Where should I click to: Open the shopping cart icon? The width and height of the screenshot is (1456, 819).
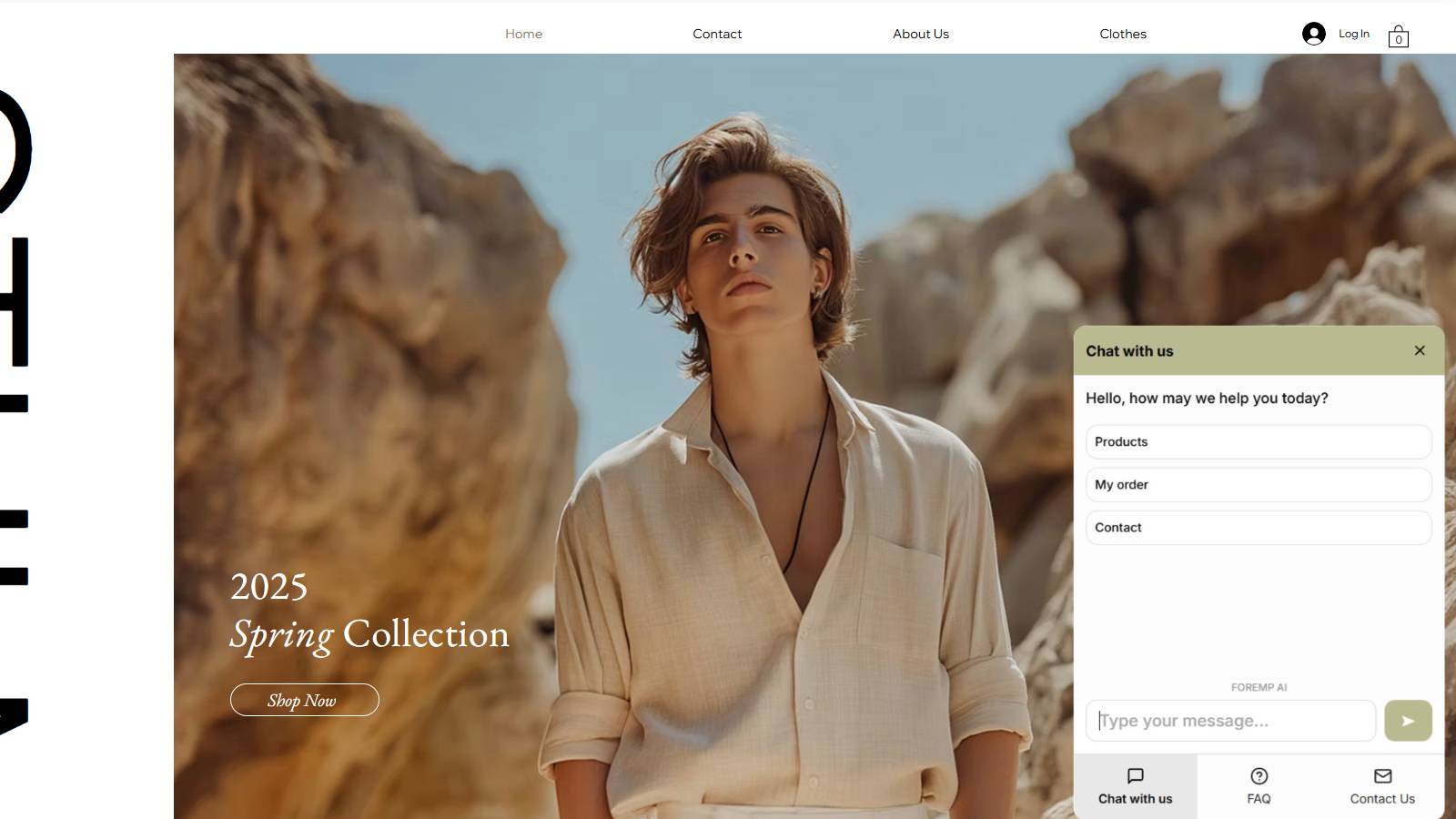(x=1399, y=36)
